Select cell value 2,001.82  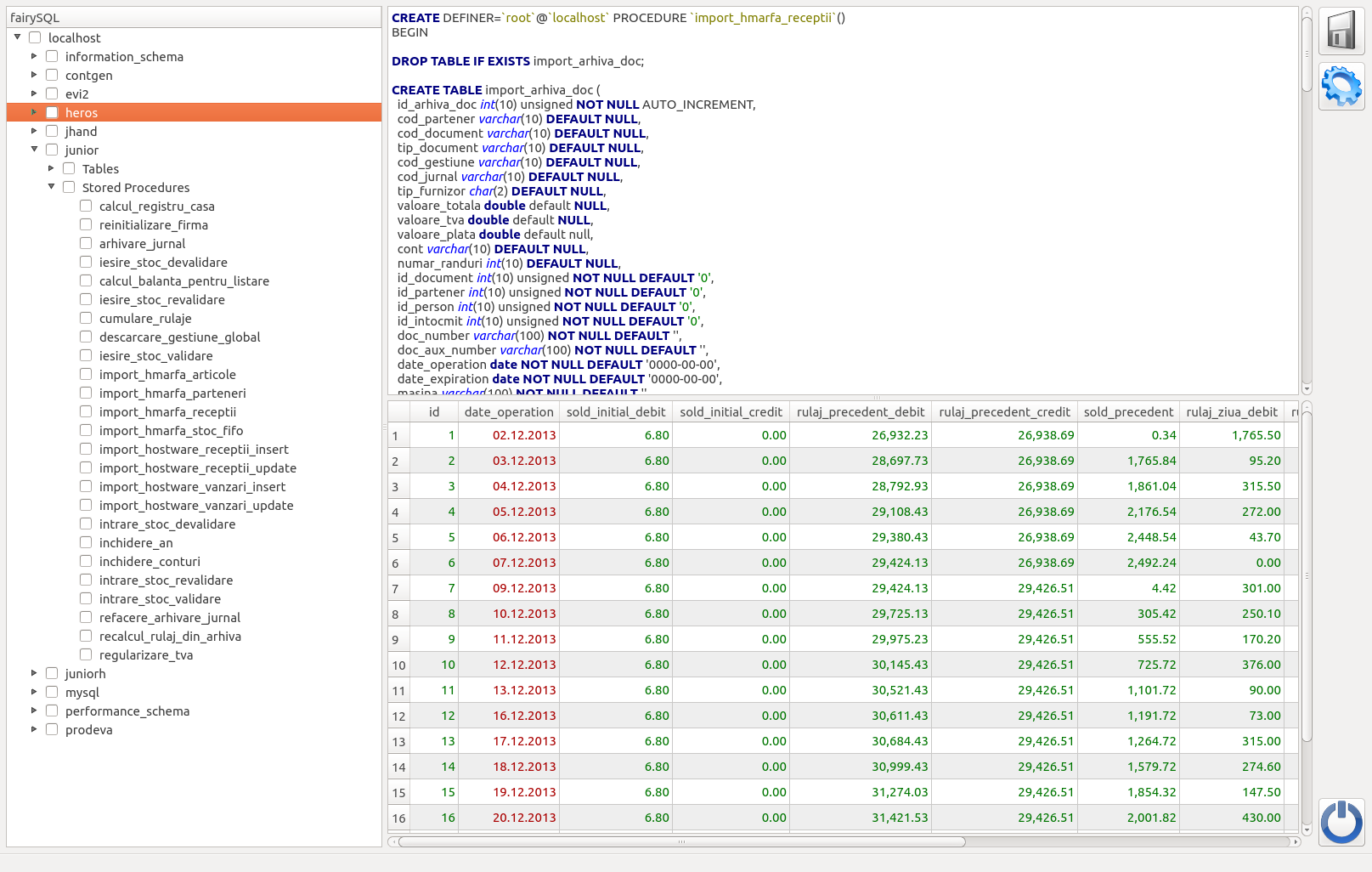(1128, 818)
